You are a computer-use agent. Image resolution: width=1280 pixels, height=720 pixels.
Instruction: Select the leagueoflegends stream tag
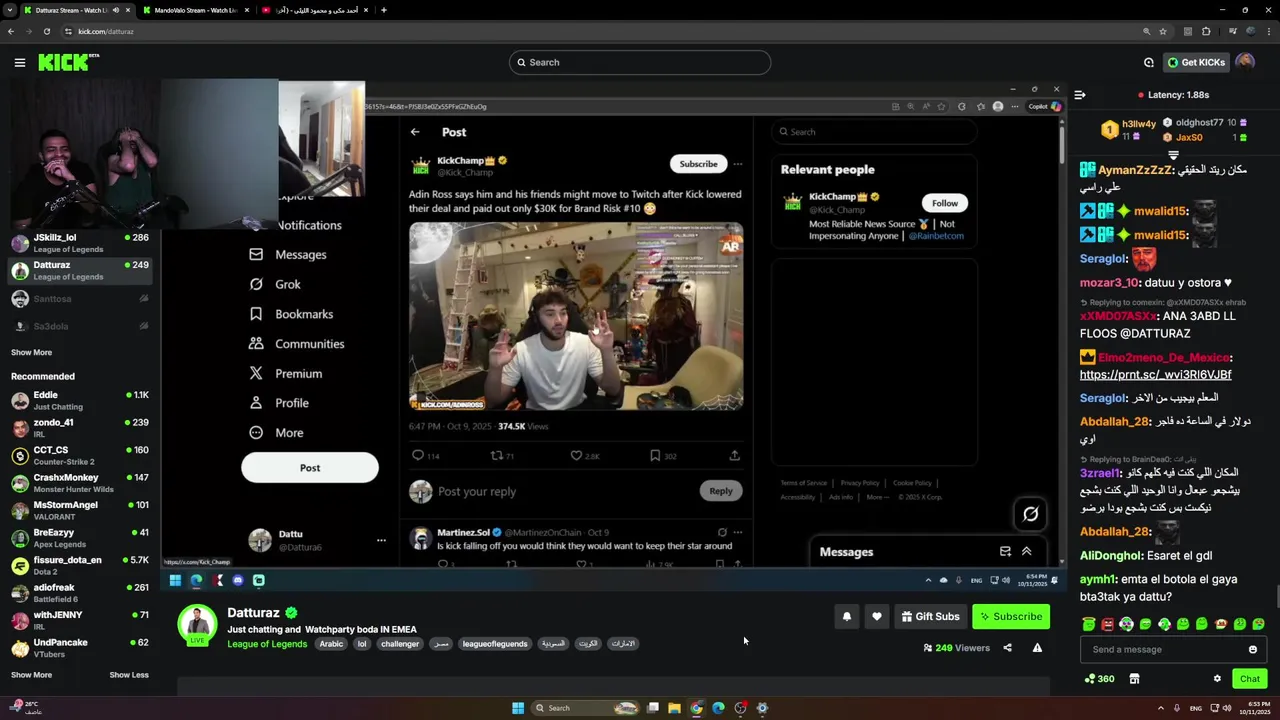point(495,644)
